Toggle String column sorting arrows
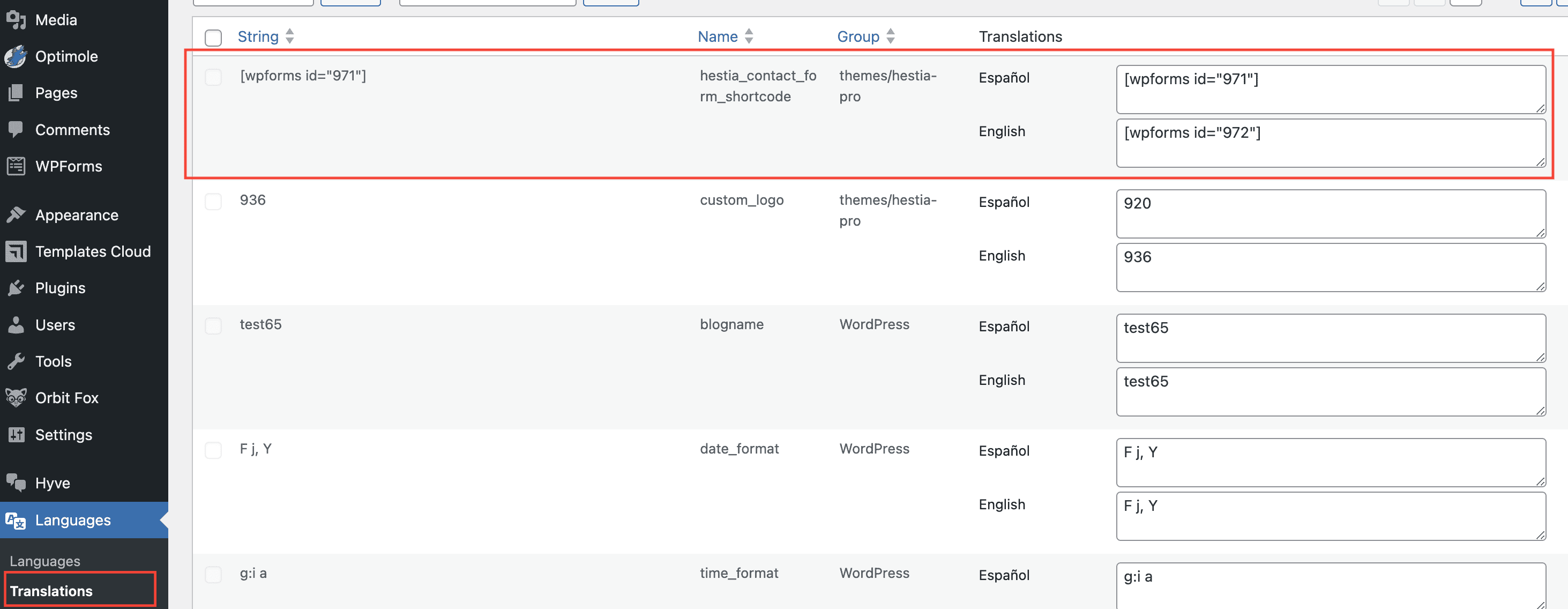The height and width of the screenshot is (609, 1568). [289, 36]
